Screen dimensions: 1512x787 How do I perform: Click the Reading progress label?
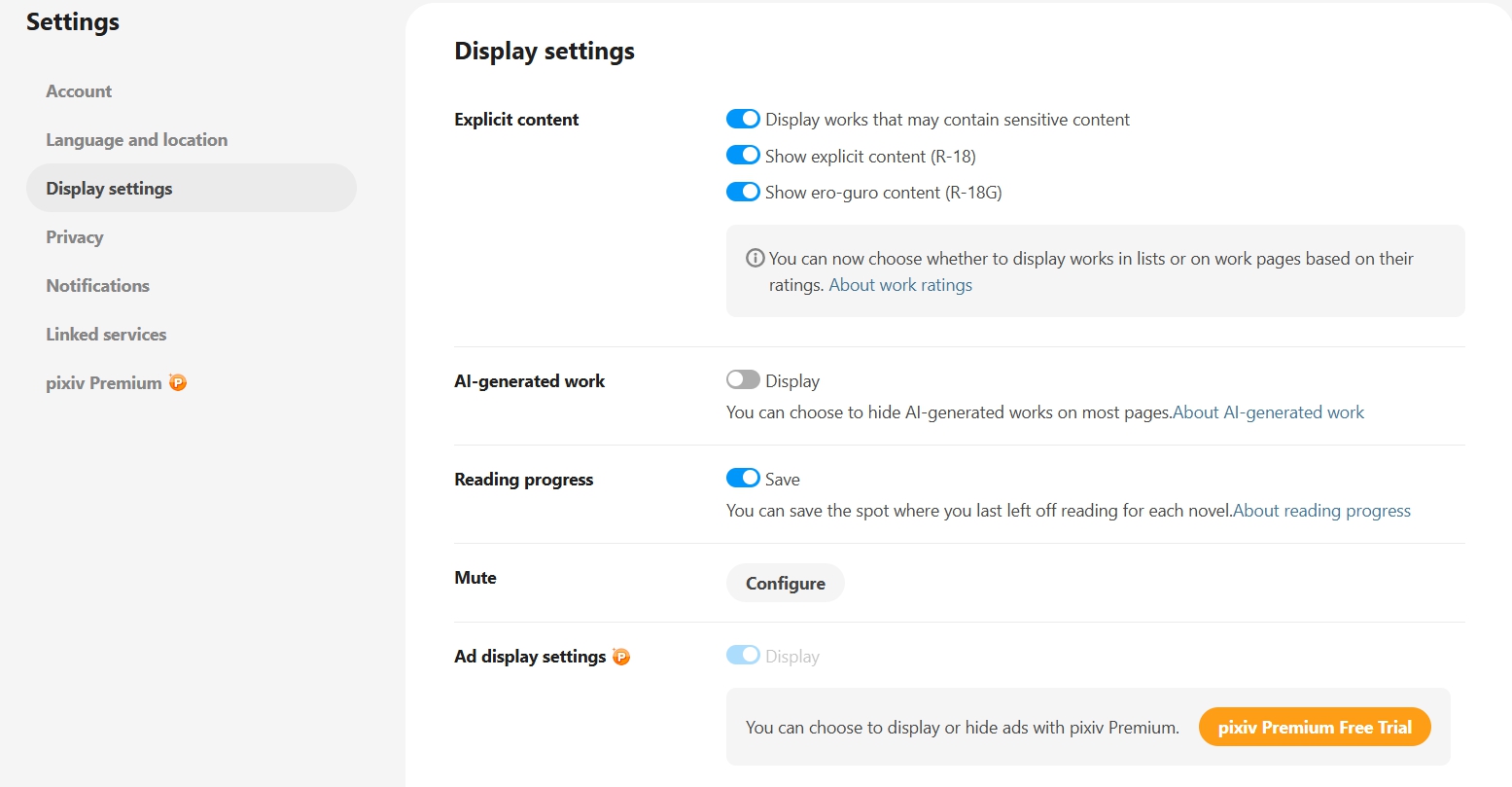click(523, 480)
